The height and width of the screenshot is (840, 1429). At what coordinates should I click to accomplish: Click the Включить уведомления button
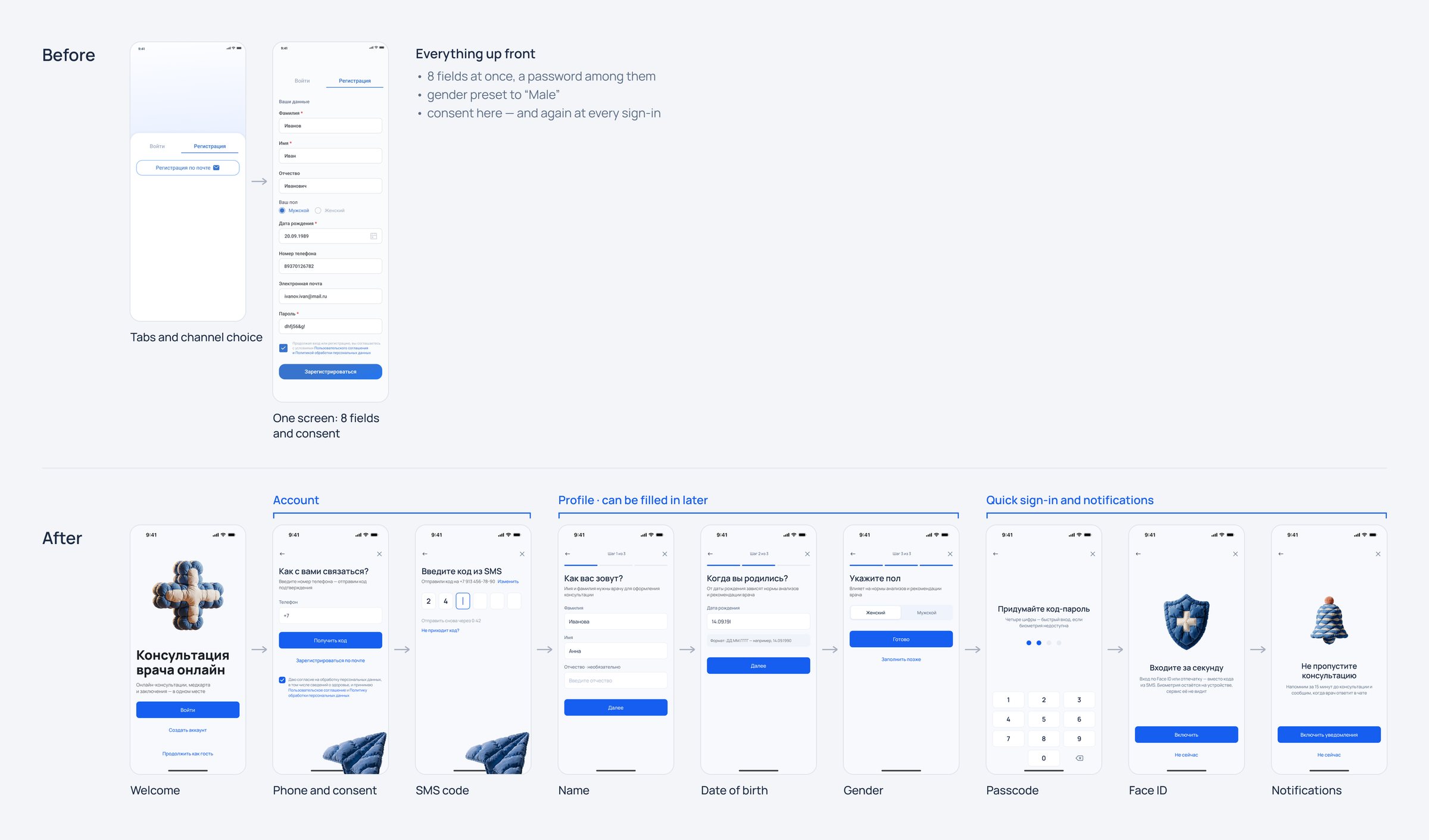pyautogui.click(x=1329, y=735)
